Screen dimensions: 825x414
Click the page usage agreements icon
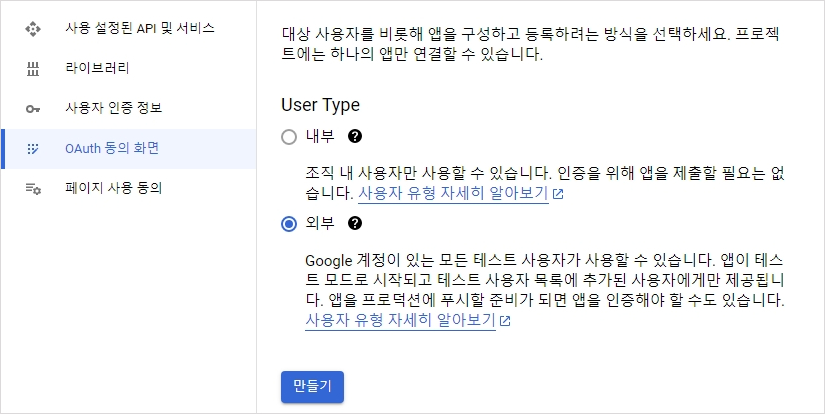[32, 189]
